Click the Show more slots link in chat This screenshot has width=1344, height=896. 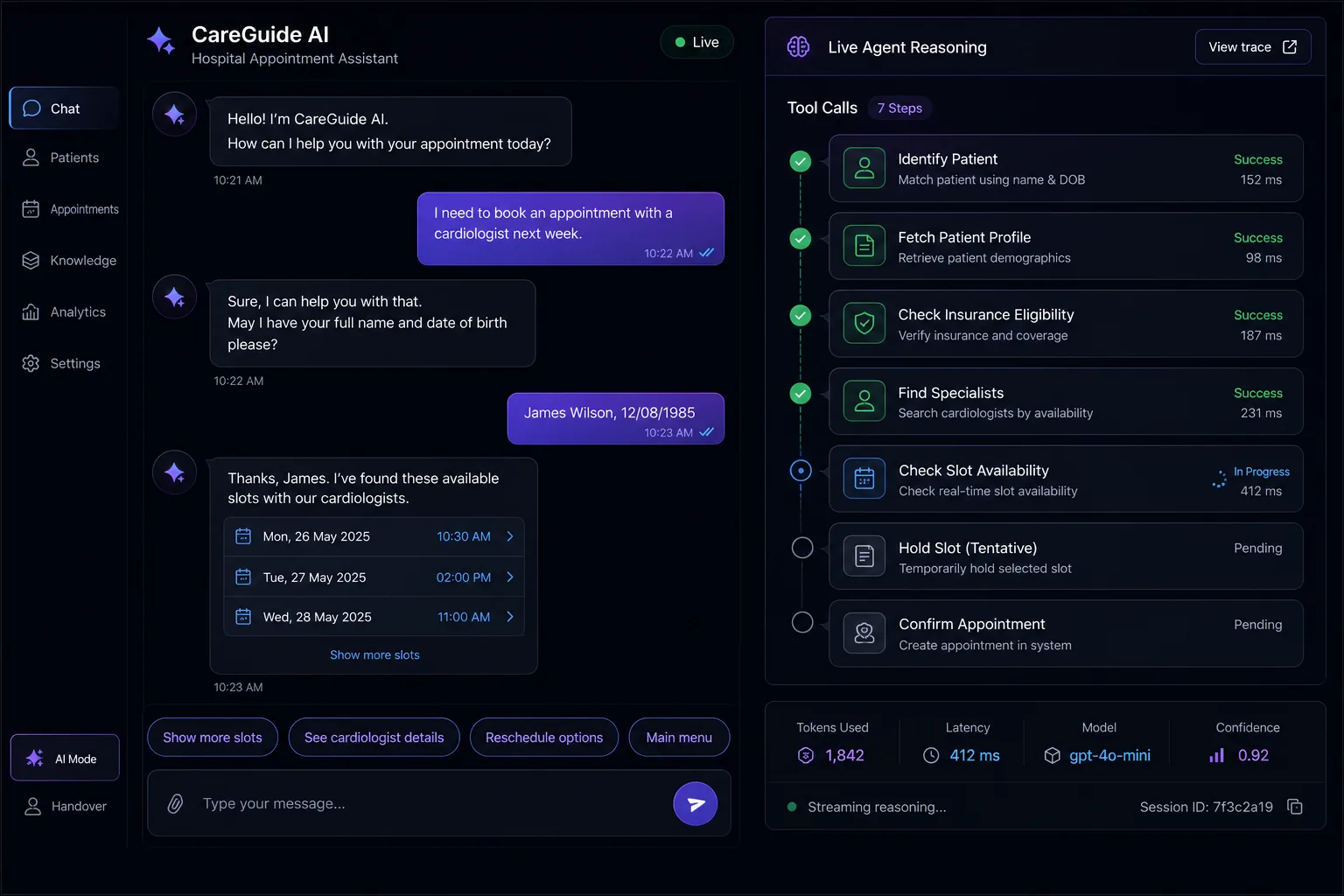point(374,654)
